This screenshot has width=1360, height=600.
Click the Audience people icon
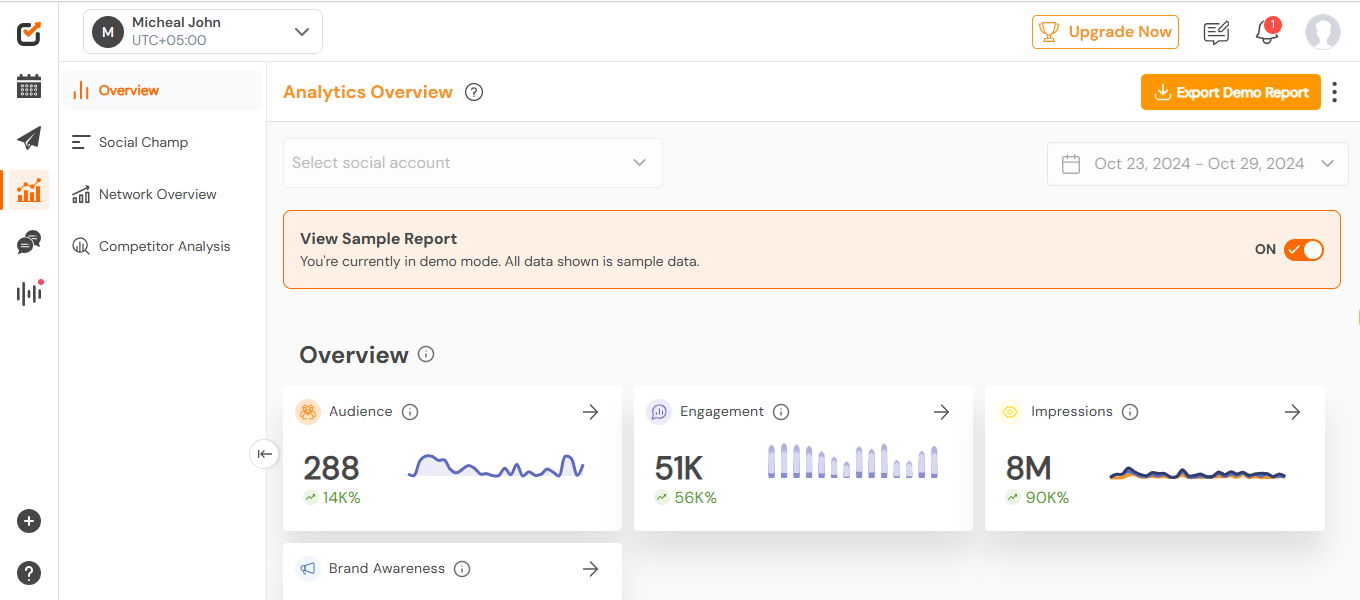pos(307,412)
